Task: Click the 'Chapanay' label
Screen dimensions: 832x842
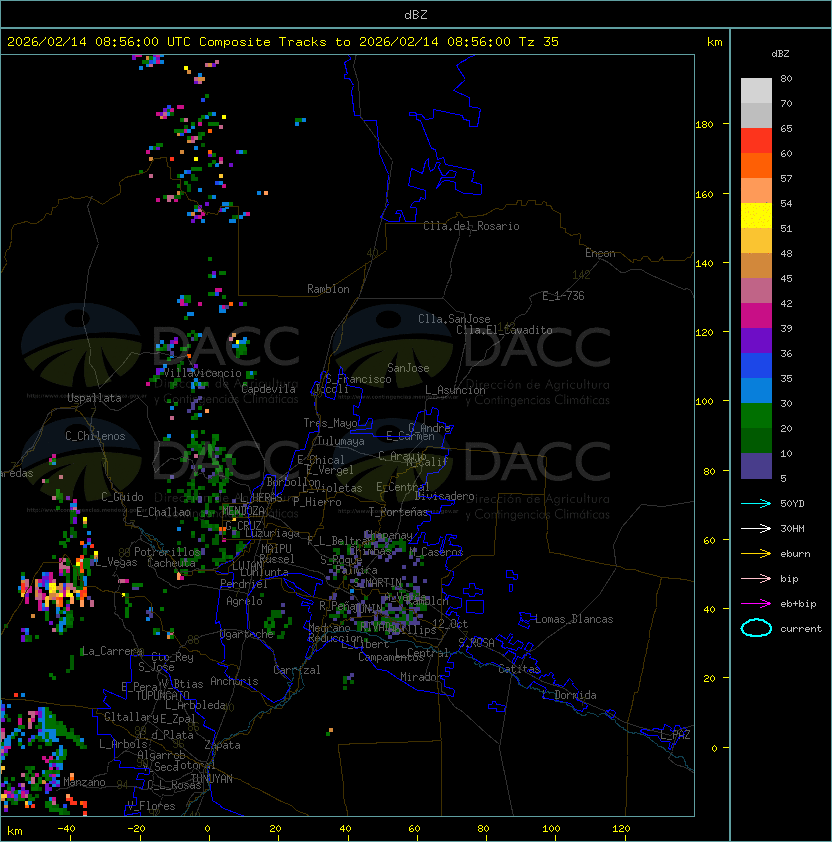Action: pos(388,535)
